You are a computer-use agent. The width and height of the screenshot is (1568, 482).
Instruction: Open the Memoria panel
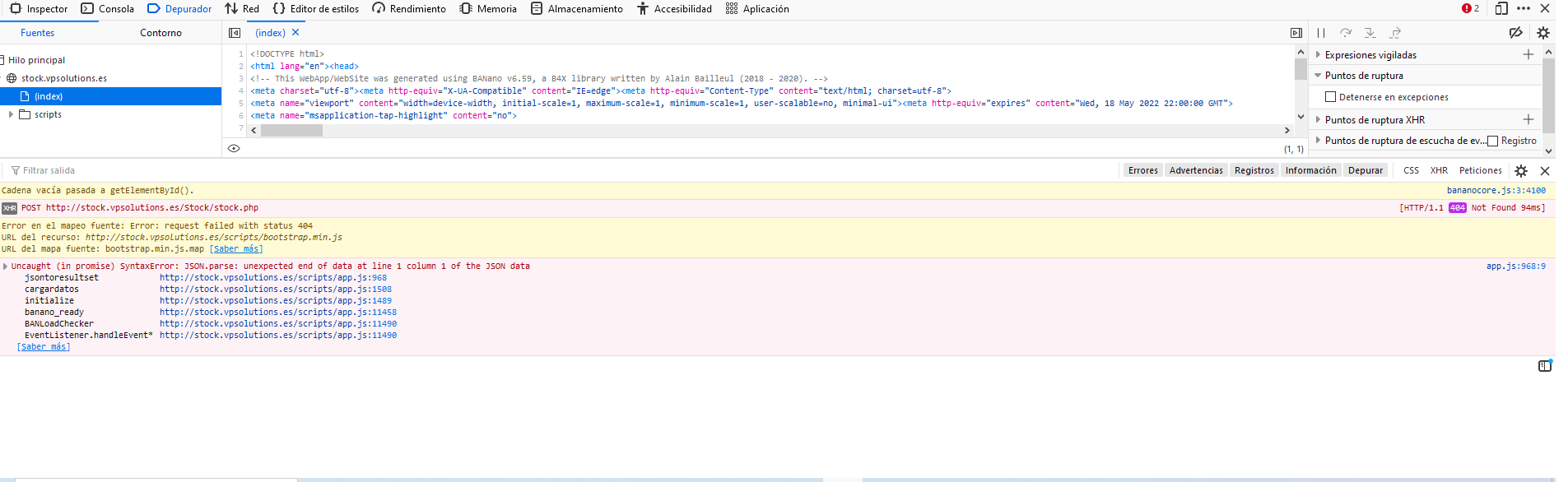point(488,9)
